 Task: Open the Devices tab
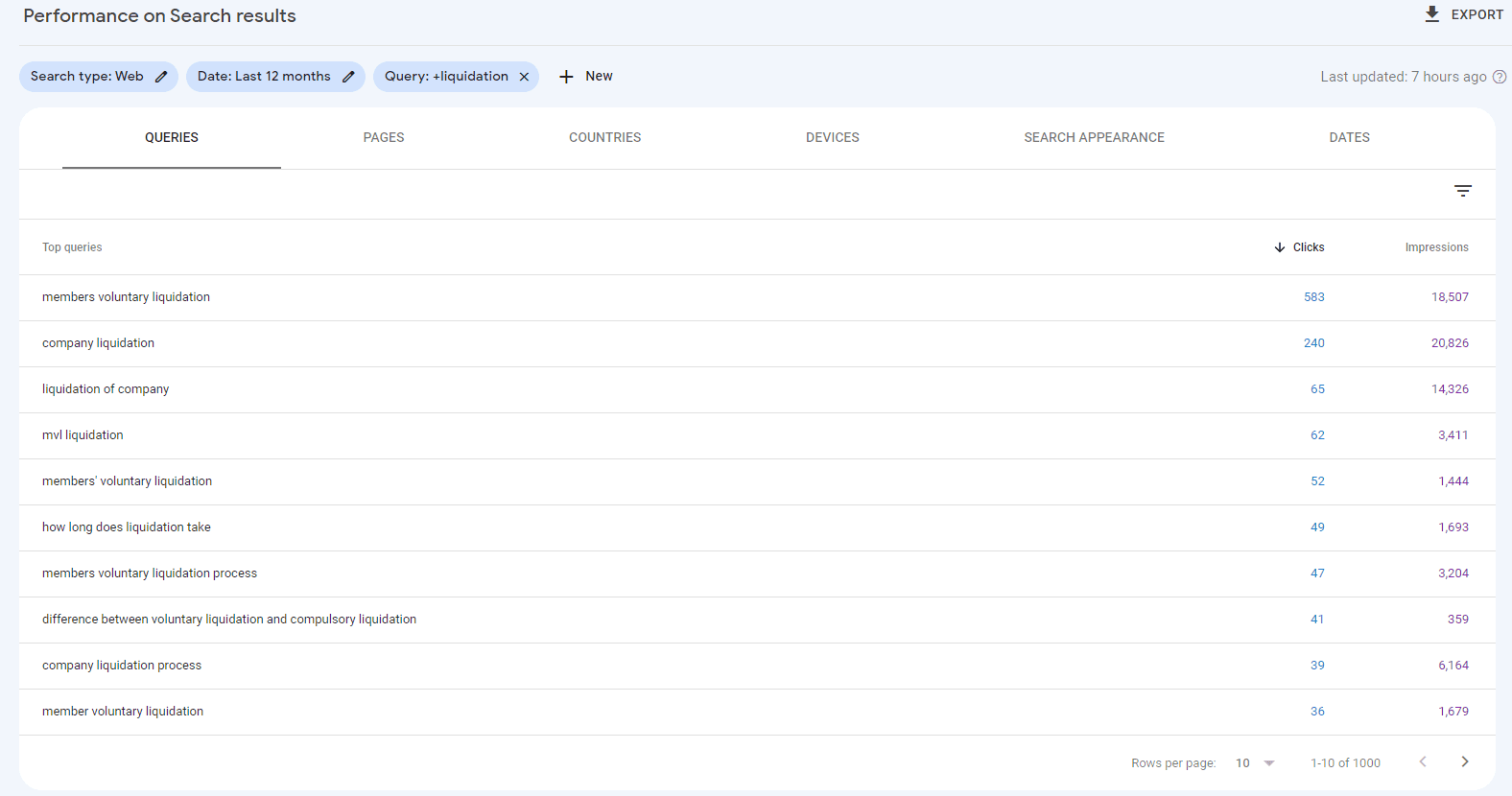(x=832, y=138)
